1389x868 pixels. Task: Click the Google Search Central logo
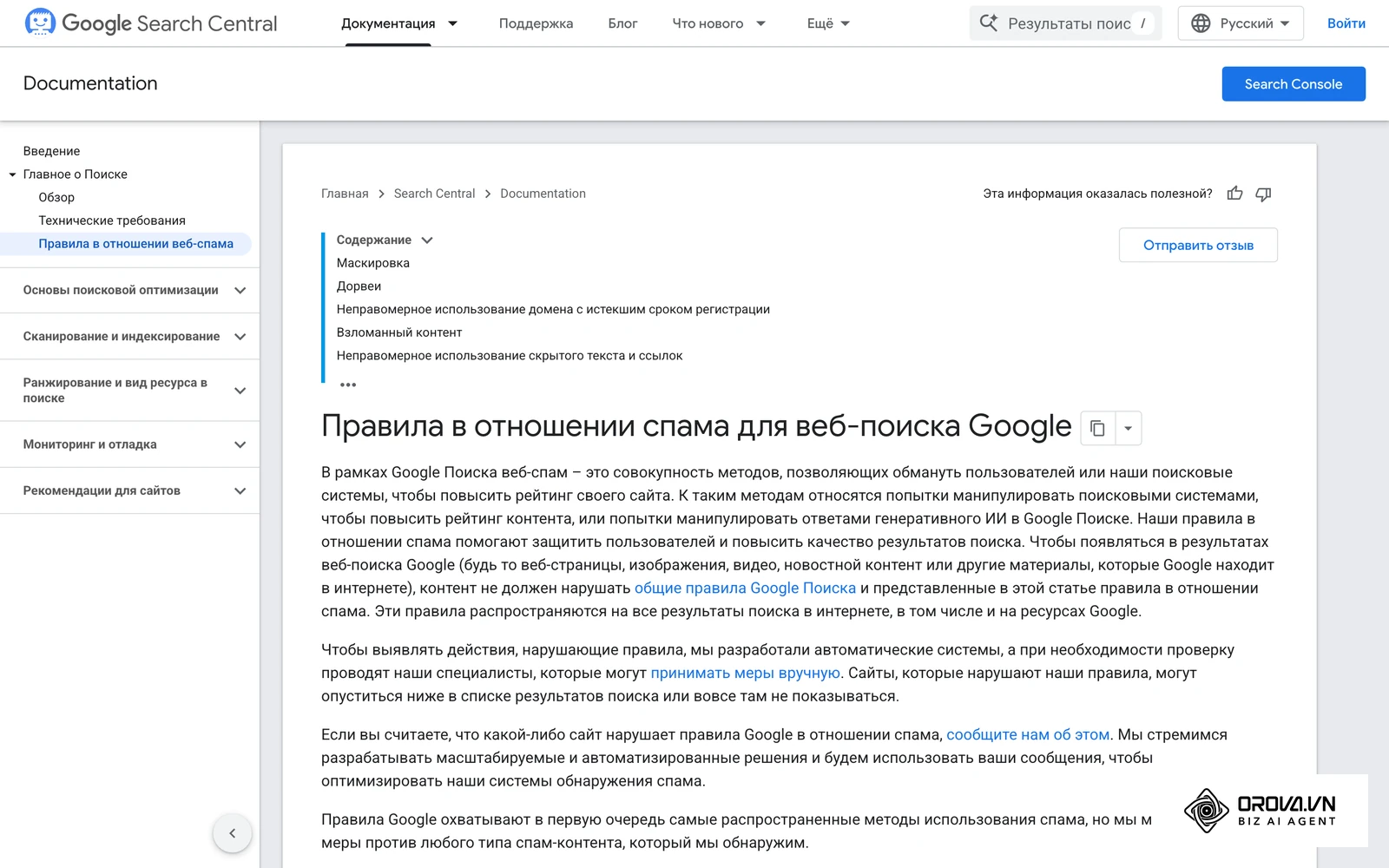click(x=151, y=23)
